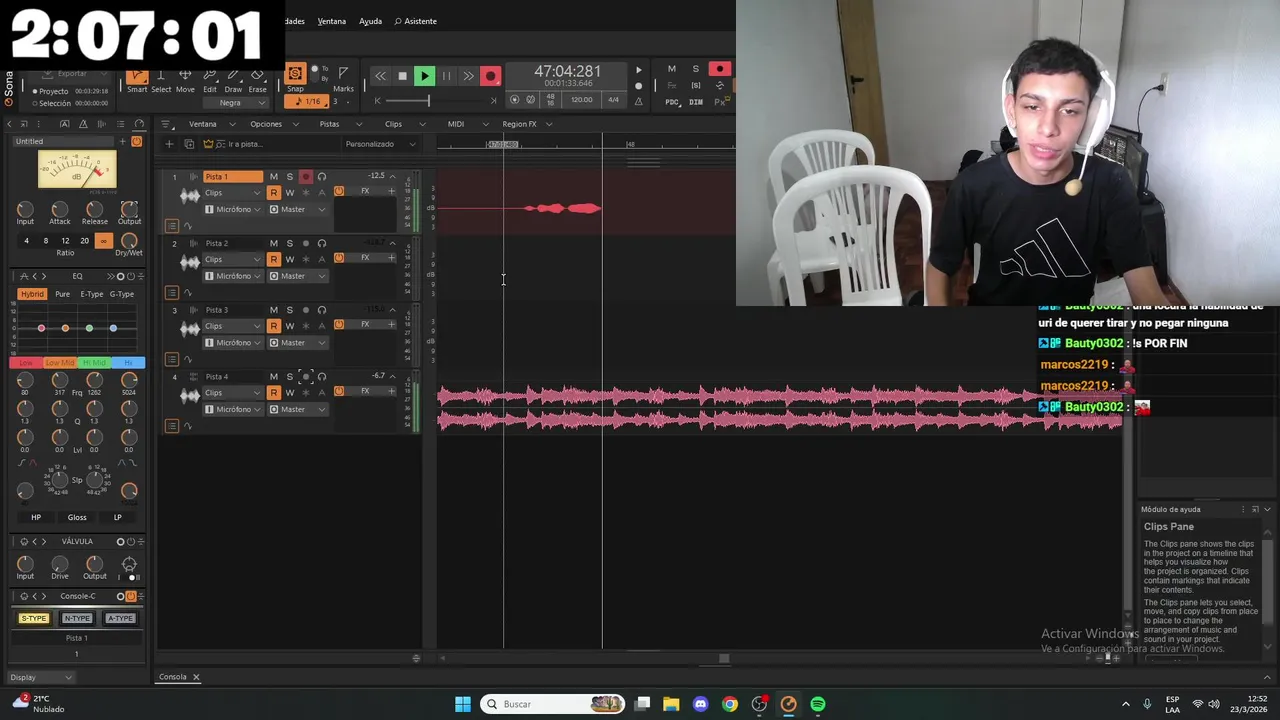Open Spotify from the Windows taskbar
Image resolution: width=1280 pixels, height=720 pixels.
point(818,704)
